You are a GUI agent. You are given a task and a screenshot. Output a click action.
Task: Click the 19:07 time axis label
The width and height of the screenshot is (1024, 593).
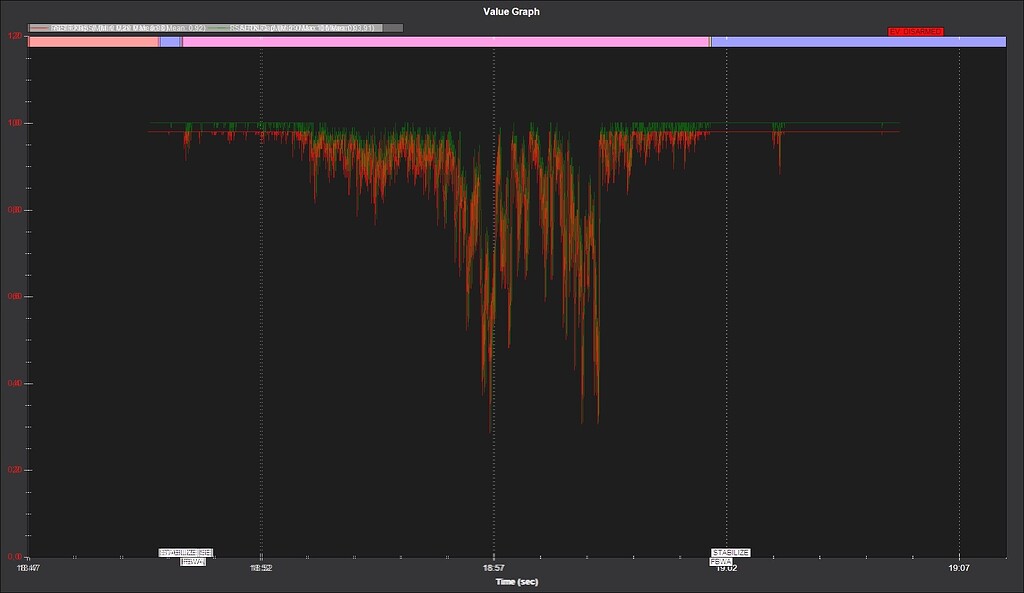pos(959,566)
